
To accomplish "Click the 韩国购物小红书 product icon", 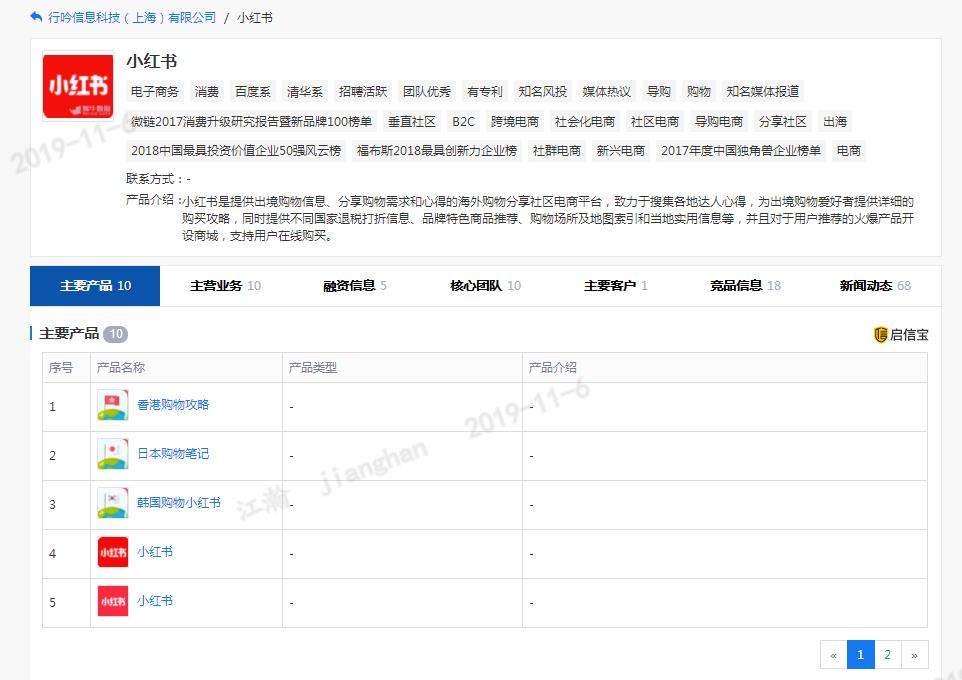I will click(113, 503).
